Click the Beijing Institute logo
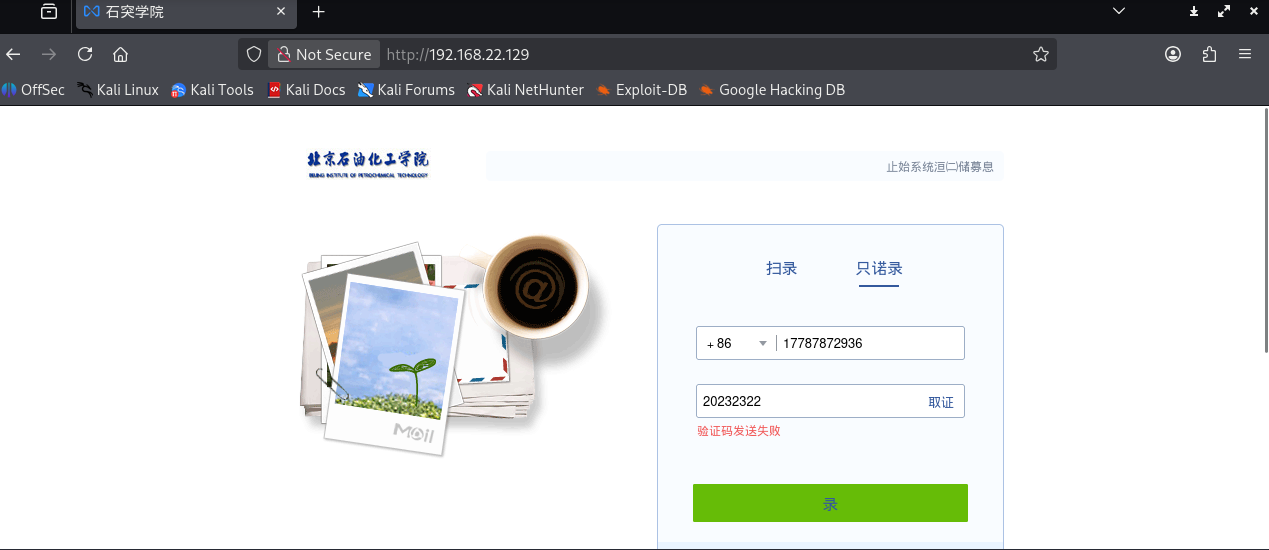Screen dimensions: 1269x550 pos(368,164)
